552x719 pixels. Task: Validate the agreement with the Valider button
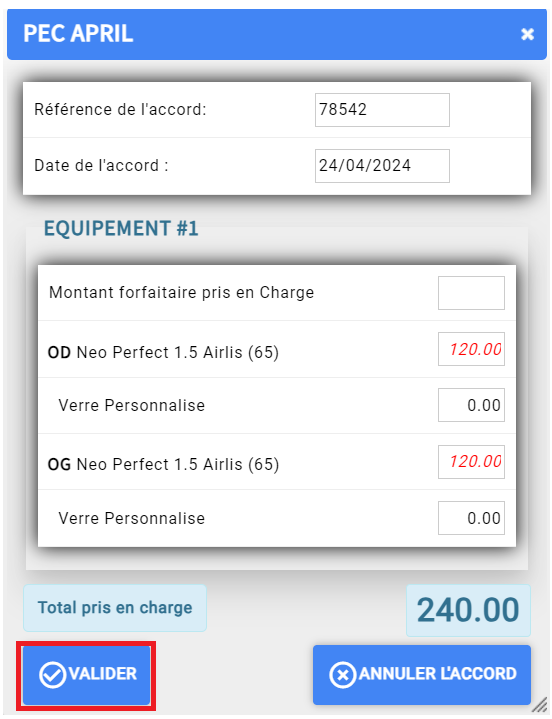pos(87,675)
